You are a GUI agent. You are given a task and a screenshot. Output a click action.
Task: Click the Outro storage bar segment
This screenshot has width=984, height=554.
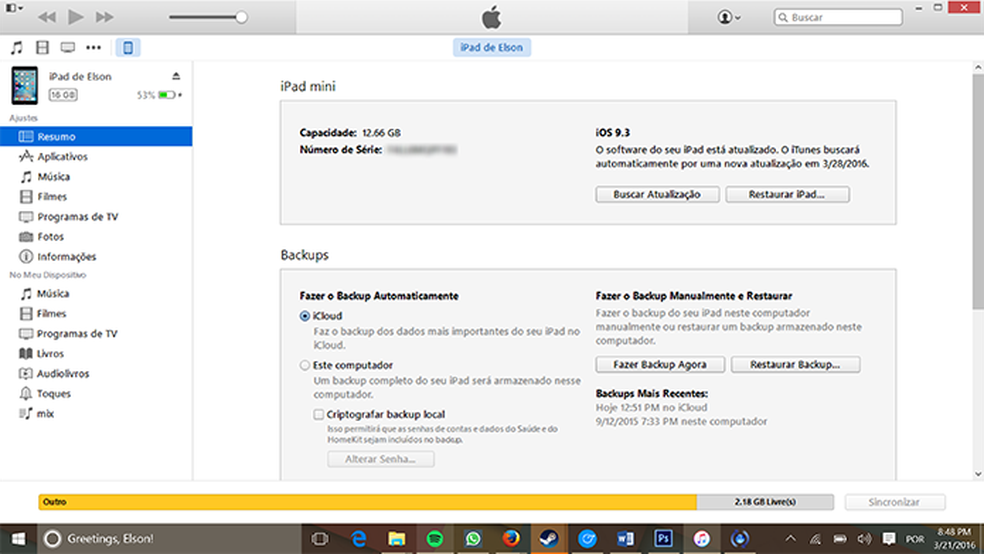[x=368, y=502]
